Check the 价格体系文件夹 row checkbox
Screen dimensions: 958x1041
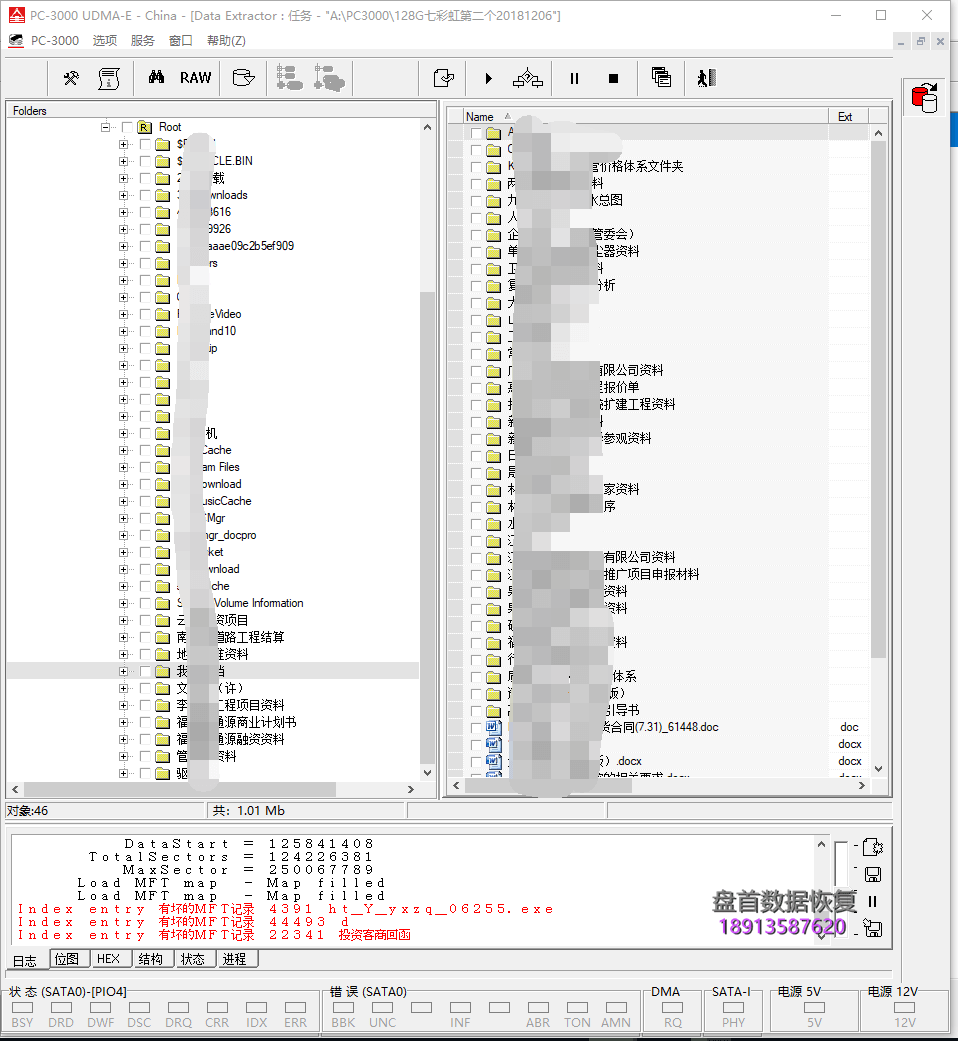tap(476, 167)
